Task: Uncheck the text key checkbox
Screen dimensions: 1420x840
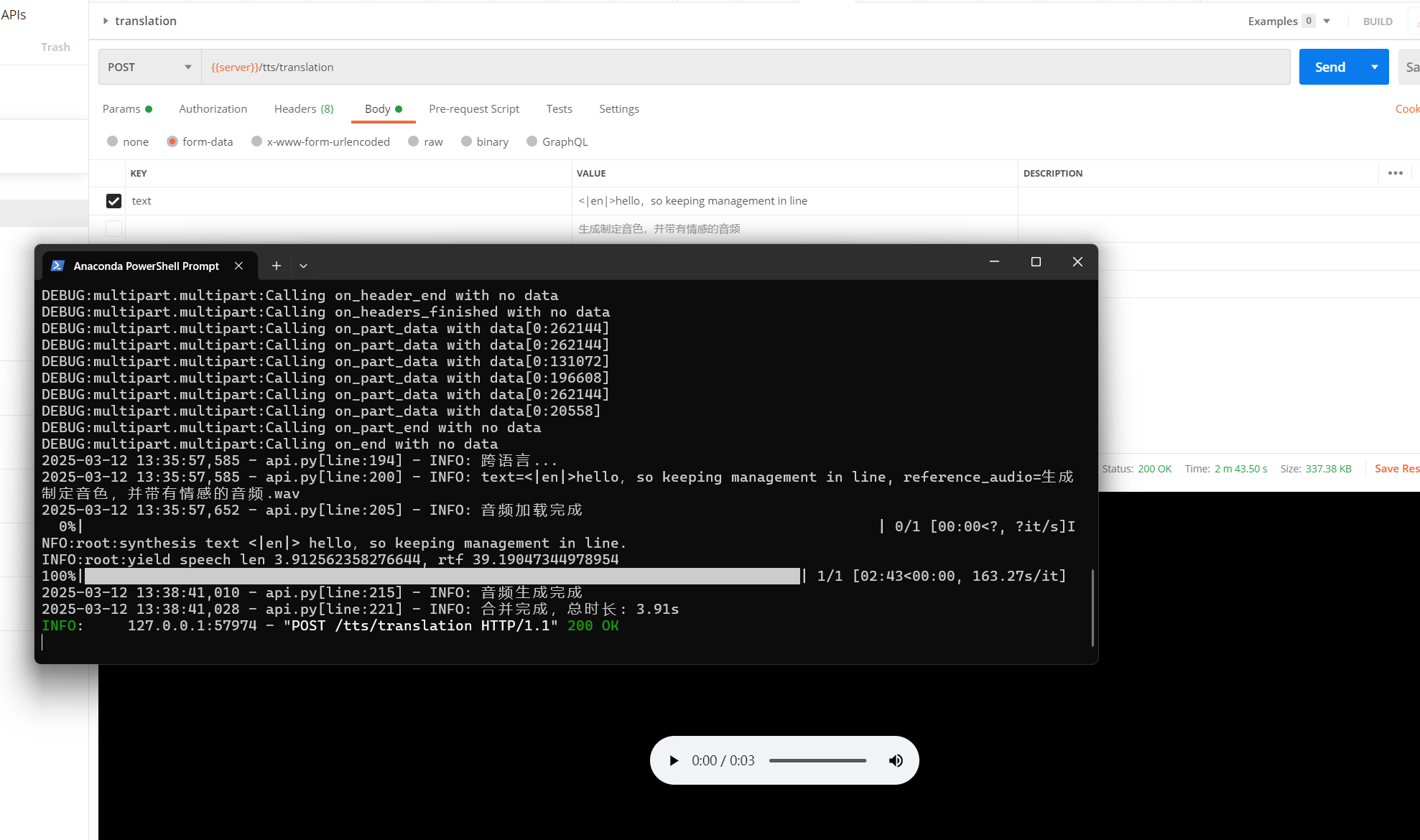Action: [x=113, y=201]
